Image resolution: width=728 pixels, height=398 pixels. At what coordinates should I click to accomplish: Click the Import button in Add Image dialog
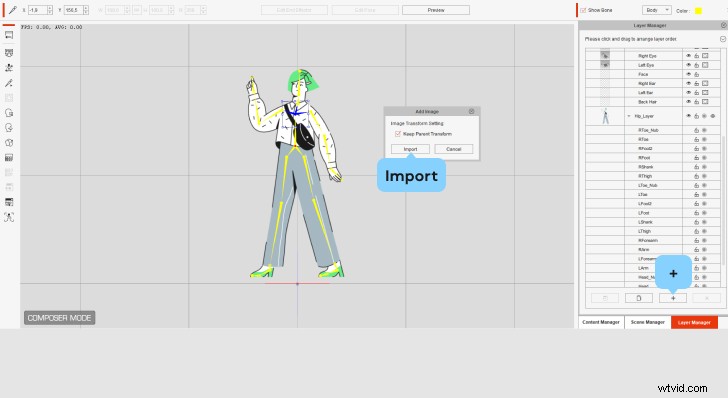(410, 149)
